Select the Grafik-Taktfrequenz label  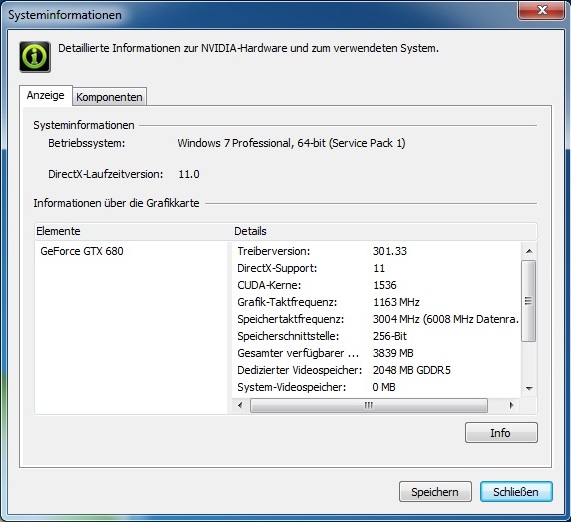287,302
